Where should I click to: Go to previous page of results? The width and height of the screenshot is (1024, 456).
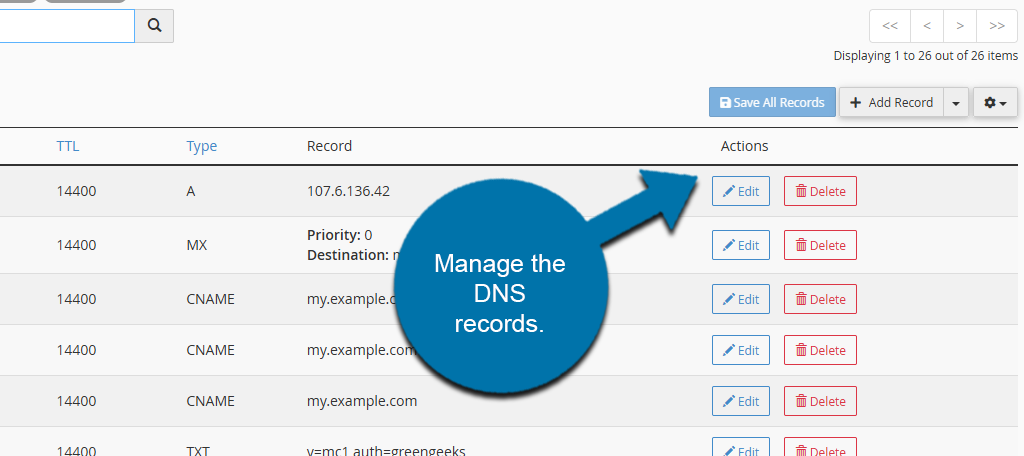pos(927,26)
